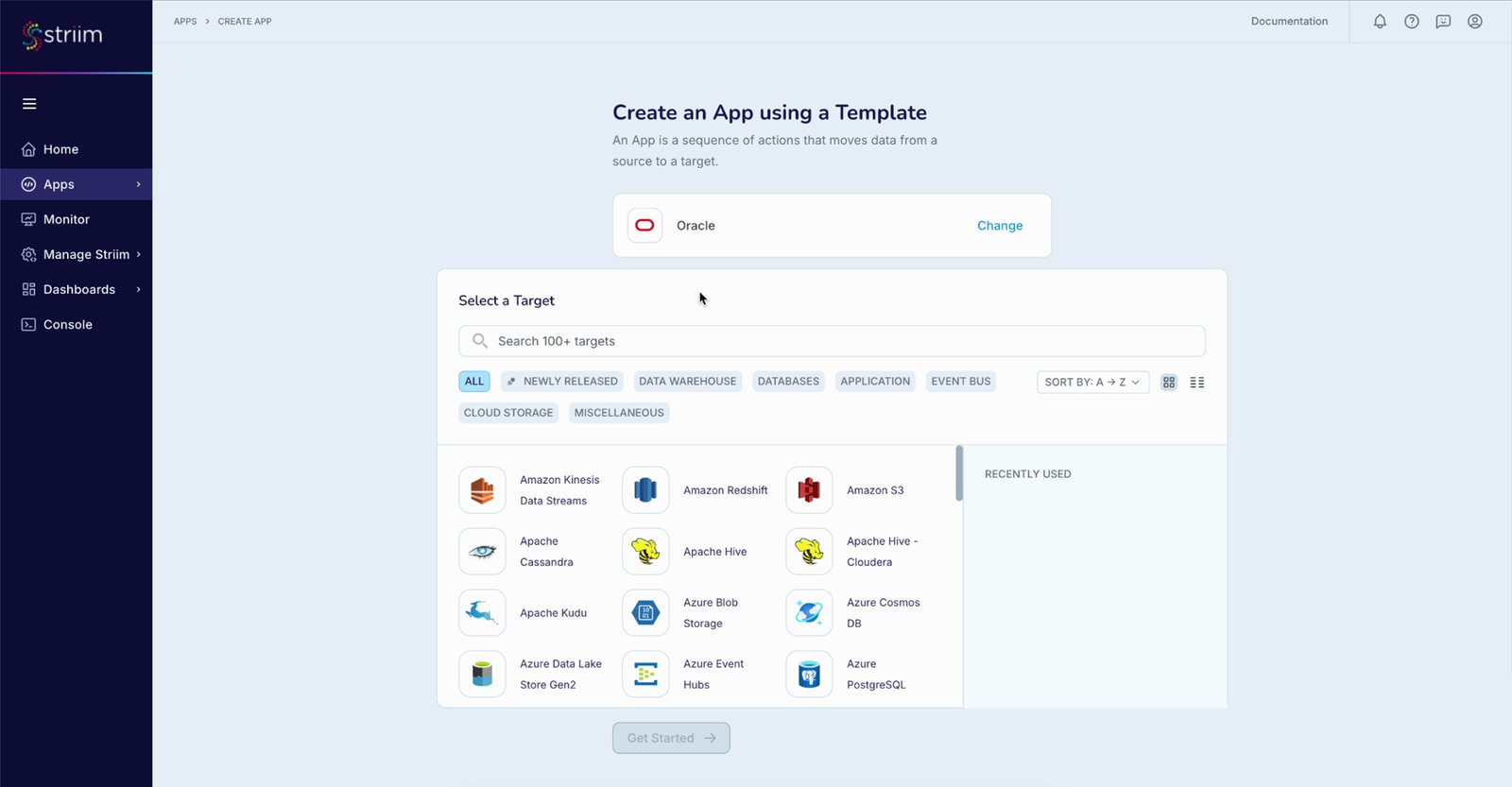Image resolution: width=1512 pixels, height=787 pixels.
Task: Expand the Manage Striim submenu chevron
Action: (138, 254)
